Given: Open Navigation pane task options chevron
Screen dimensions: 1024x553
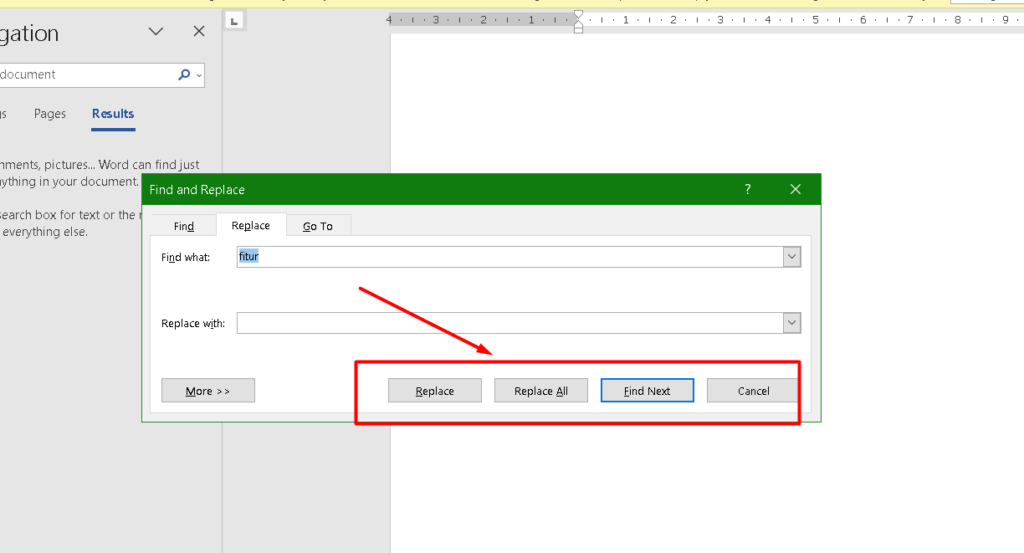Looking at the screenshot, I should [x=156, y=32].
